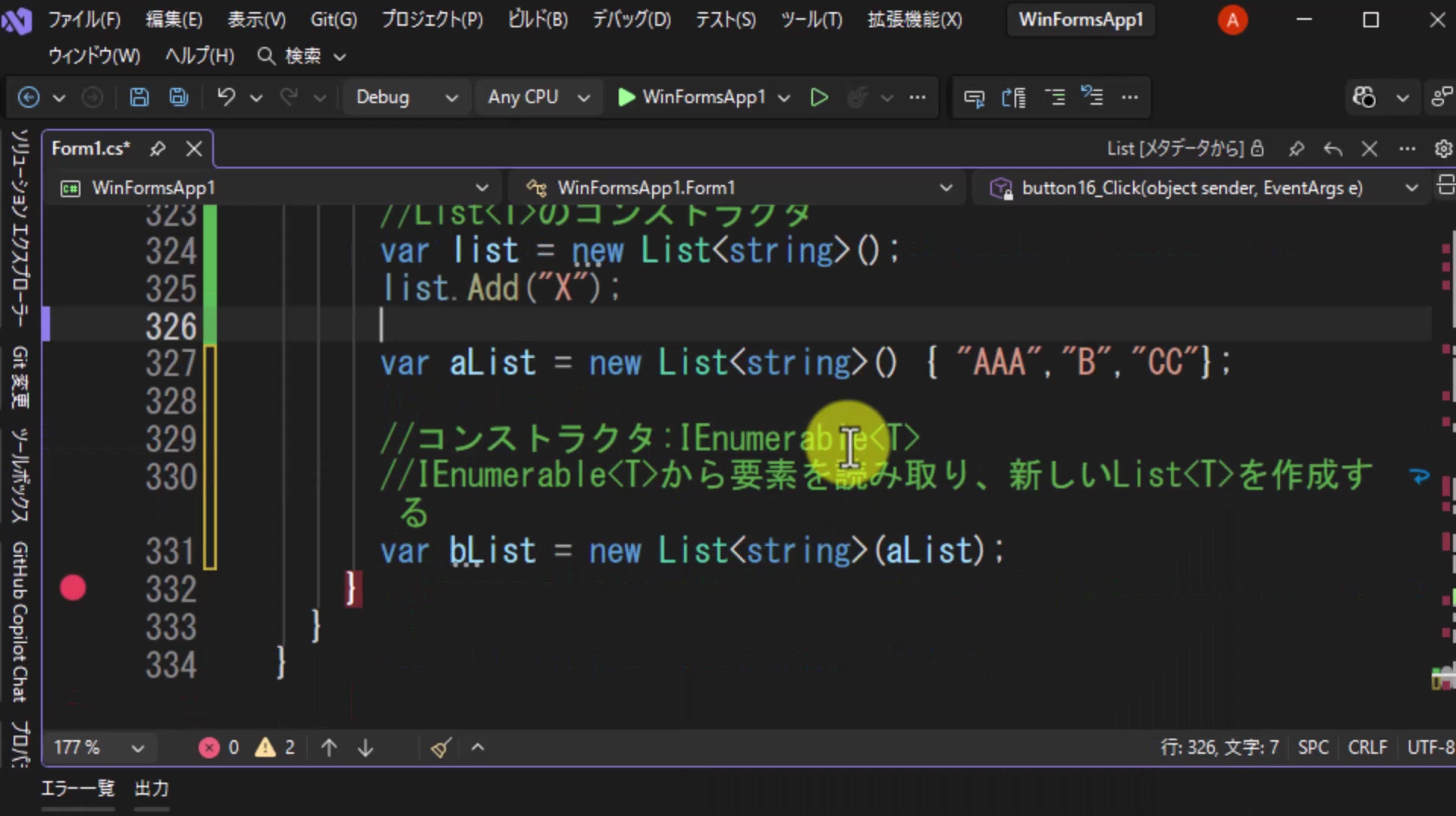Click the uncomment selected lines icon

point(1092,97)
